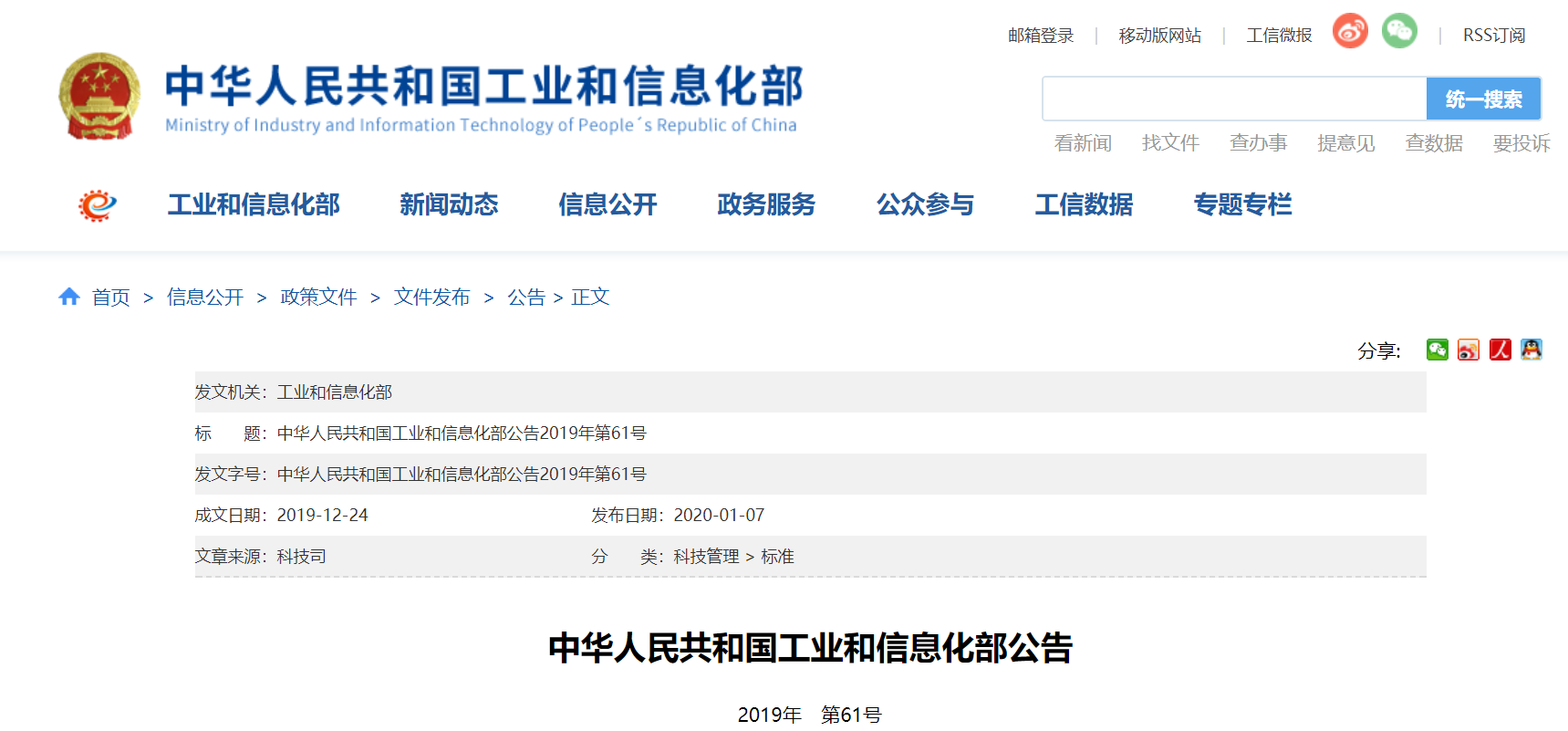This screenshot has height=731, width=1568.
Task: Share via the red 人 share icon
Action: tap(1501, 350)
